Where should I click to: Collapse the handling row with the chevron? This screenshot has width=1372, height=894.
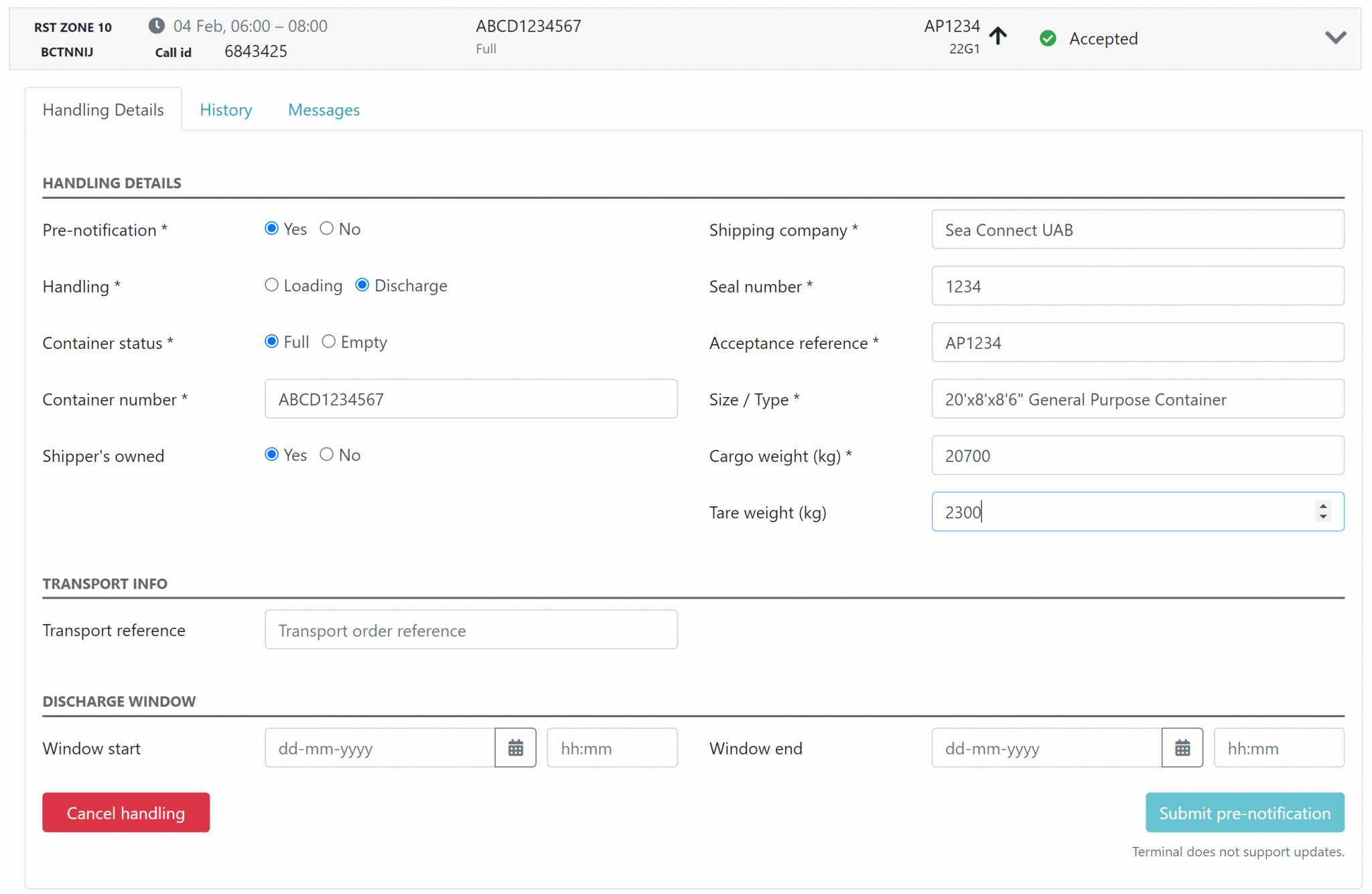1335,38
